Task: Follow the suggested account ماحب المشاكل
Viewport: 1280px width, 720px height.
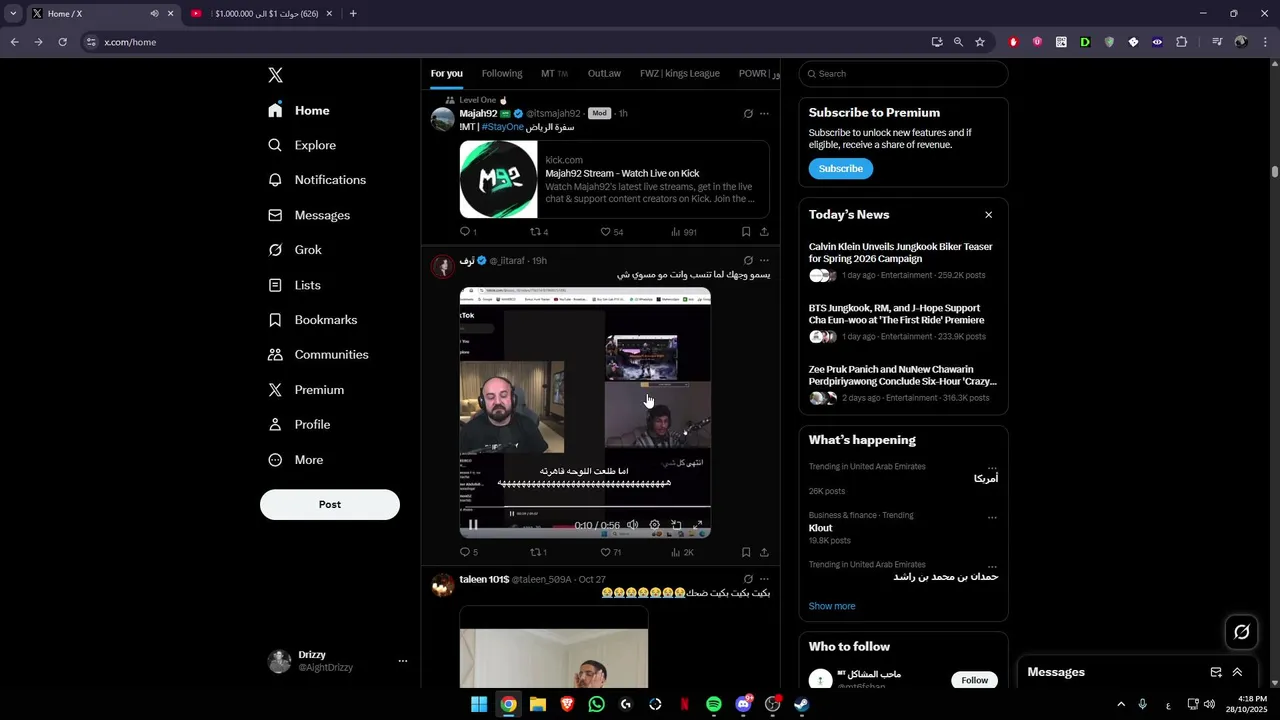Action: [x=974, y=680]
